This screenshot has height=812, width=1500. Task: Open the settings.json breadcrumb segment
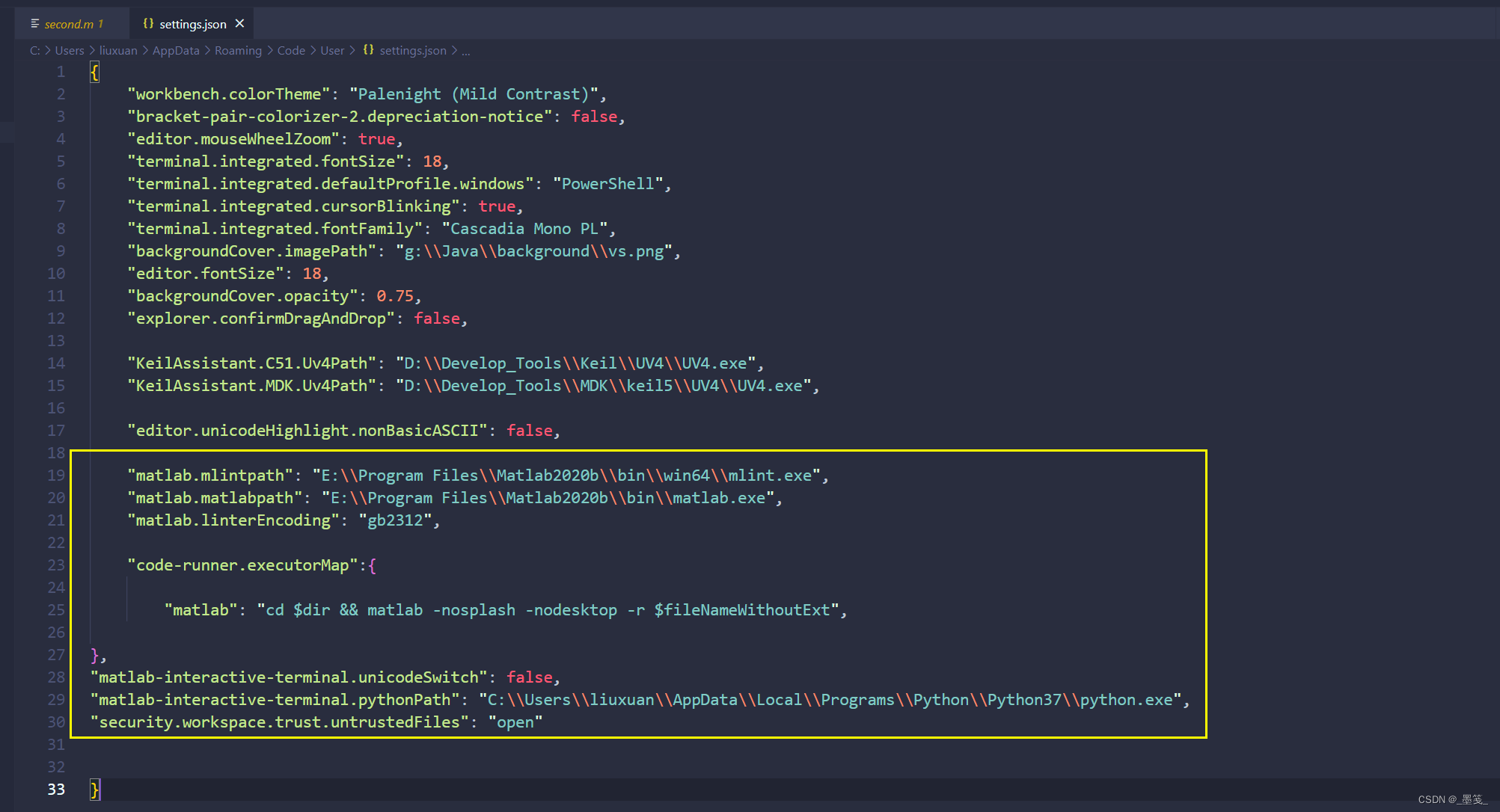tap(413, 50)
